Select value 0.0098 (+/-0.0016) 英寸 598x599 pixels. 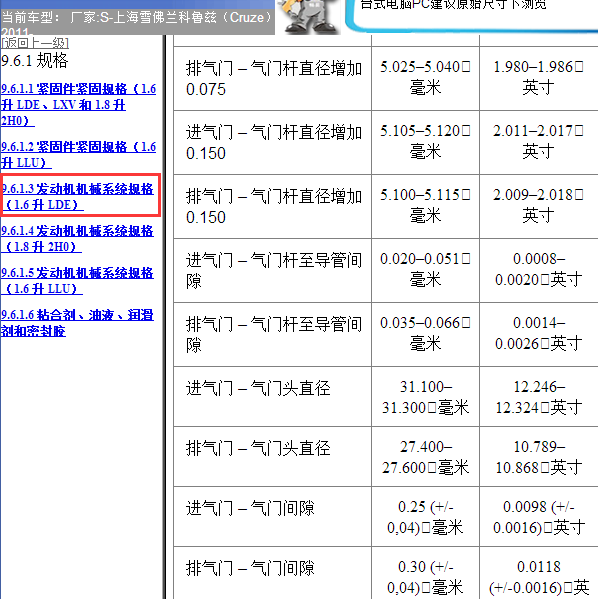coord(538,517)
